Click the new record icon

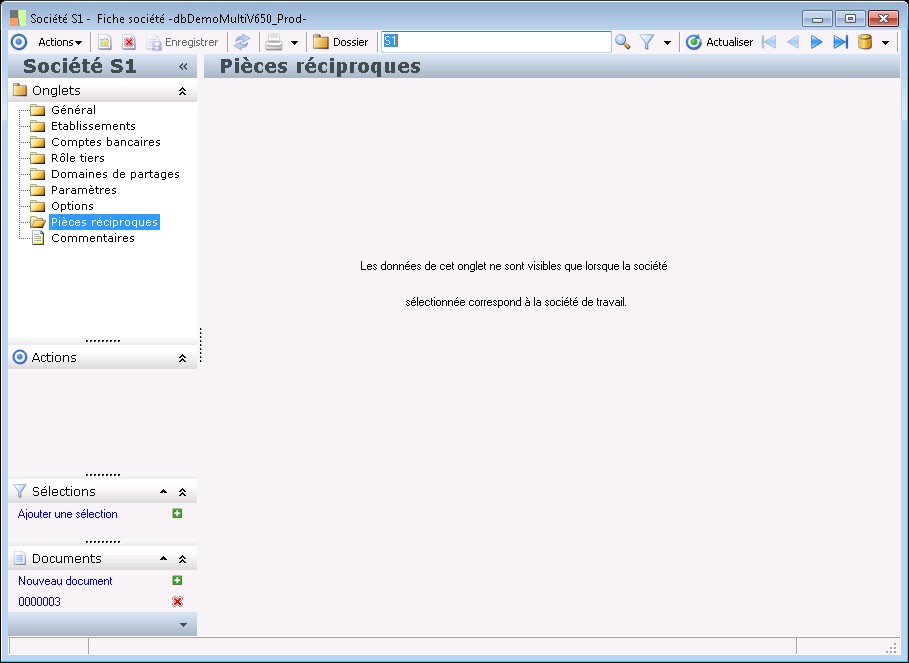104,42
